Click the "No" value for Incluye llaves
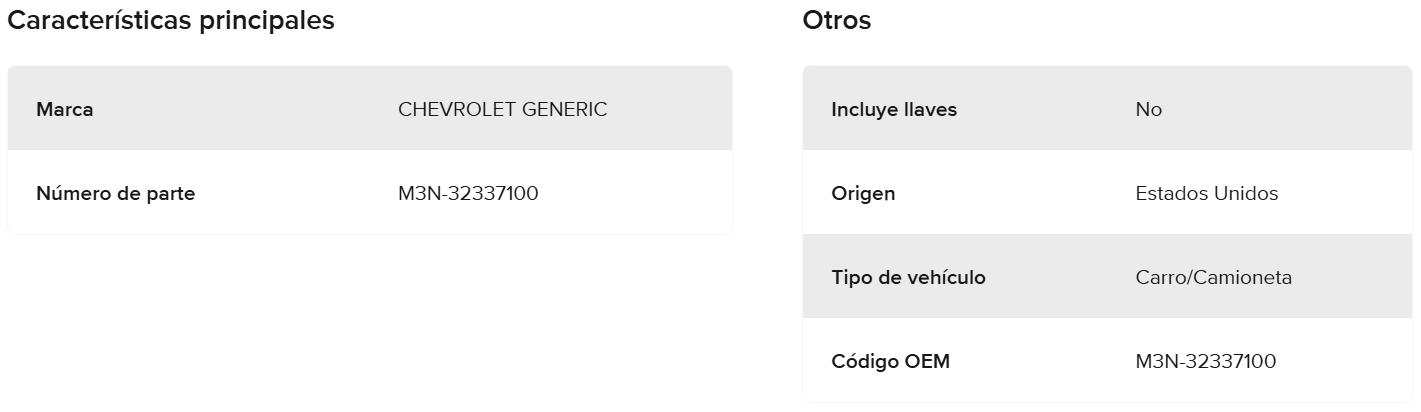Screen dimensions: 1421x412 (1149, 109)
